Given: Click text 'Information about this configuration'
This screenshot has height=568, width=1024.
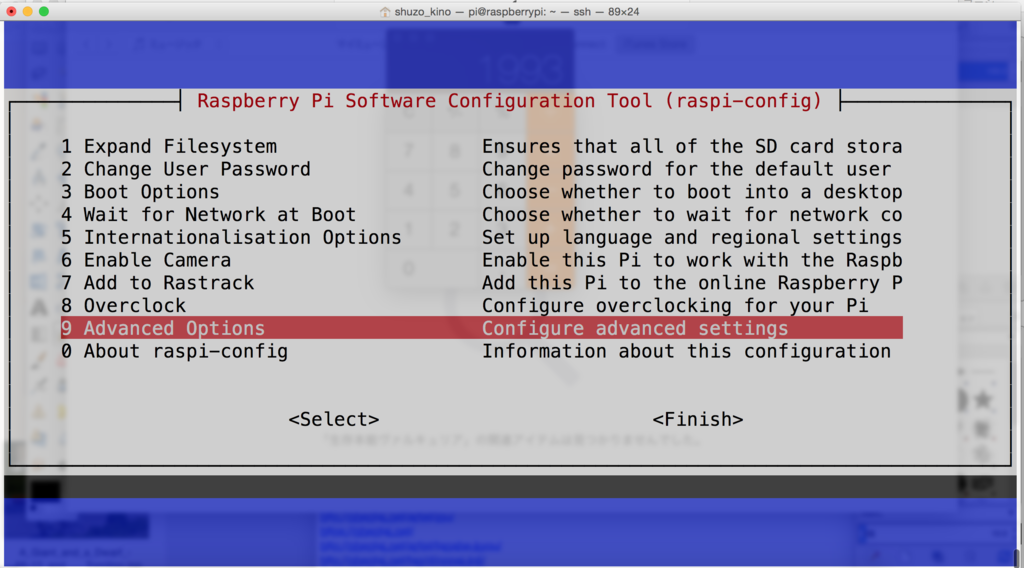Looking at the screenshot, I should click(686, 351).
